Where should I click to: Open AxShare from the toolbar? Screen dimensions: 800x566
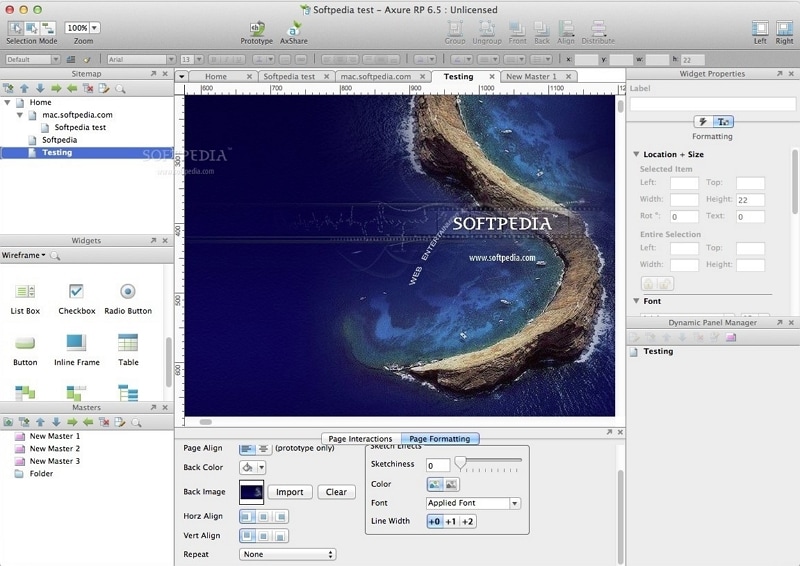(293, 29)
